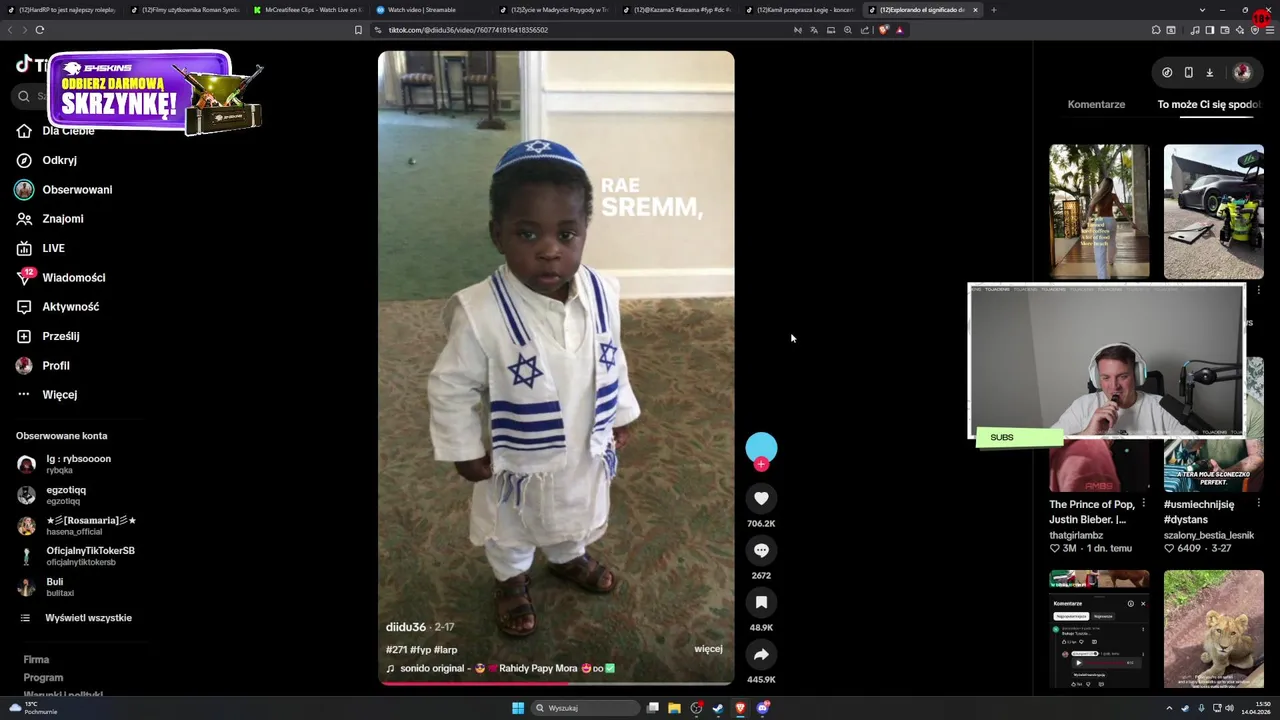
Task: Open options menu for #usmiechnijsię video
Action: click(1258, 503)
